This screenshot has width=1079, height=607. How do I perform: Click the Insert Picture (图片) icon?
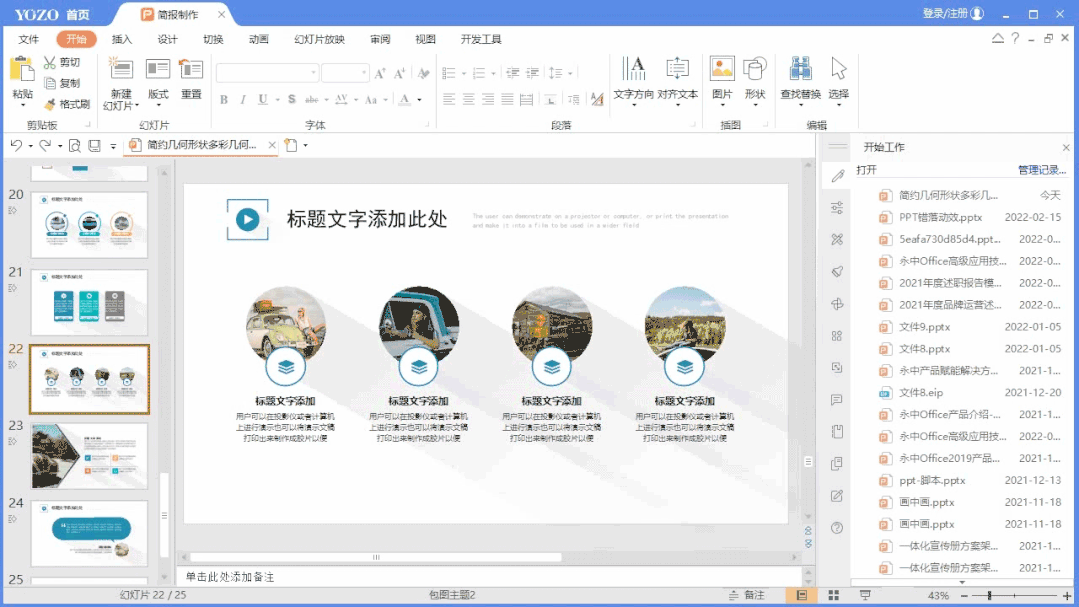click(722, 69)
